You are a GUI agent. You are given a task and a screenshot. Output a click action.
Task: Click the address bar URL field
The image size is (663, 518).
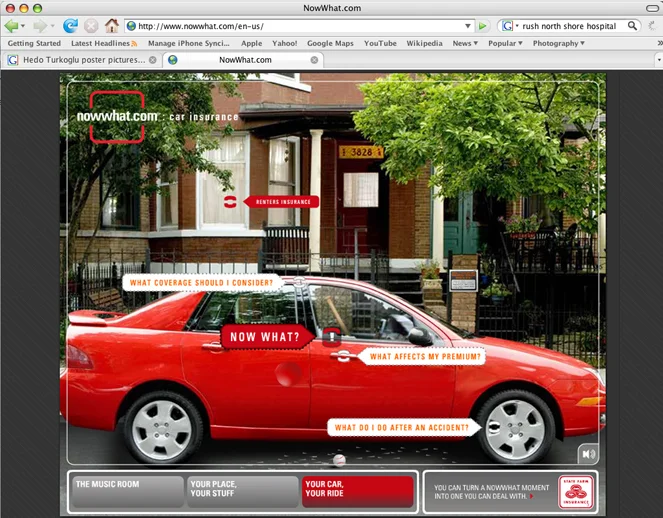click(300, 26)
